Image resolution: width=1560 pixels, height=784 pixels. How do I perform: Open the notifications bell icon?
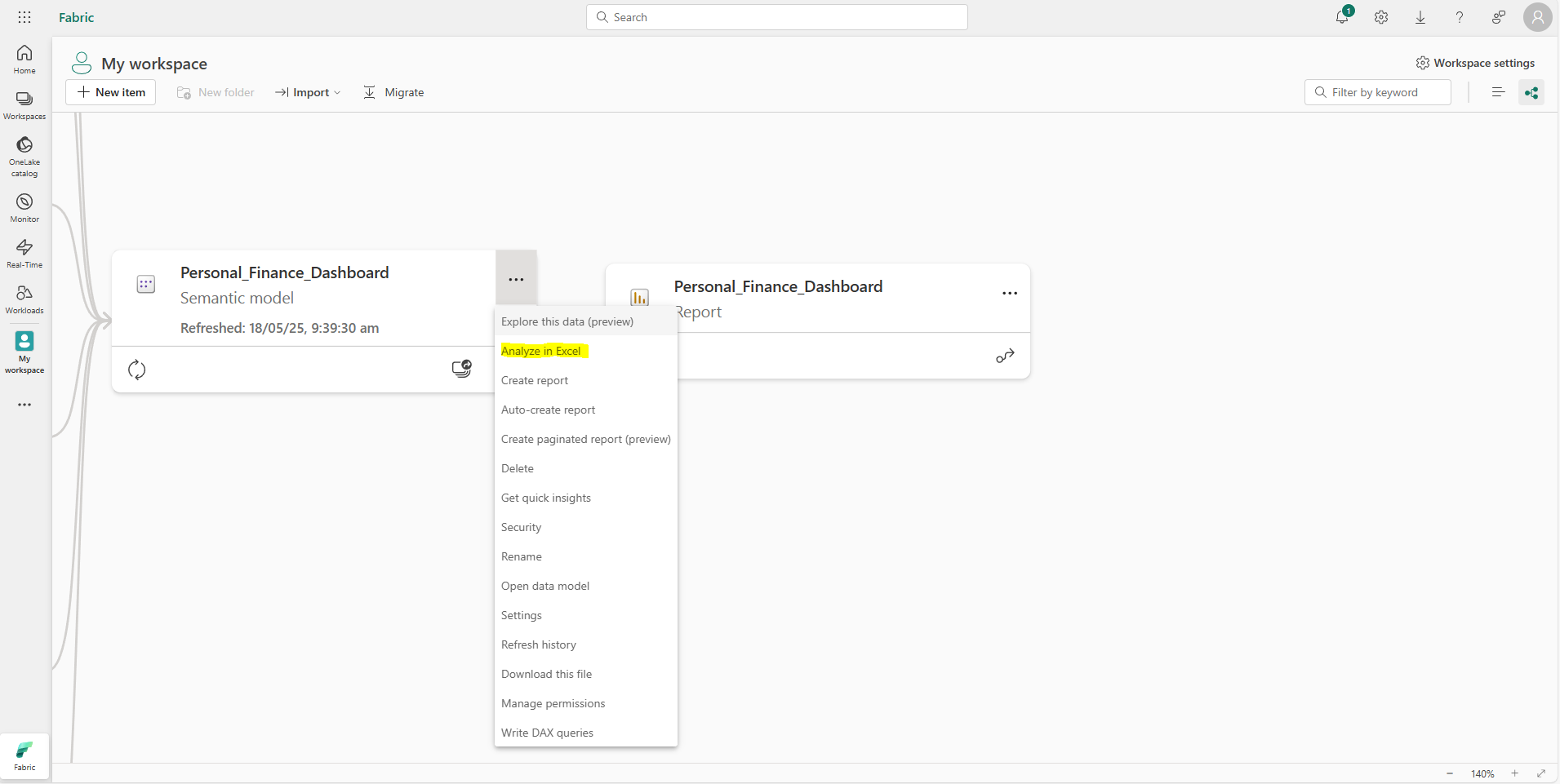point(1342,17)
